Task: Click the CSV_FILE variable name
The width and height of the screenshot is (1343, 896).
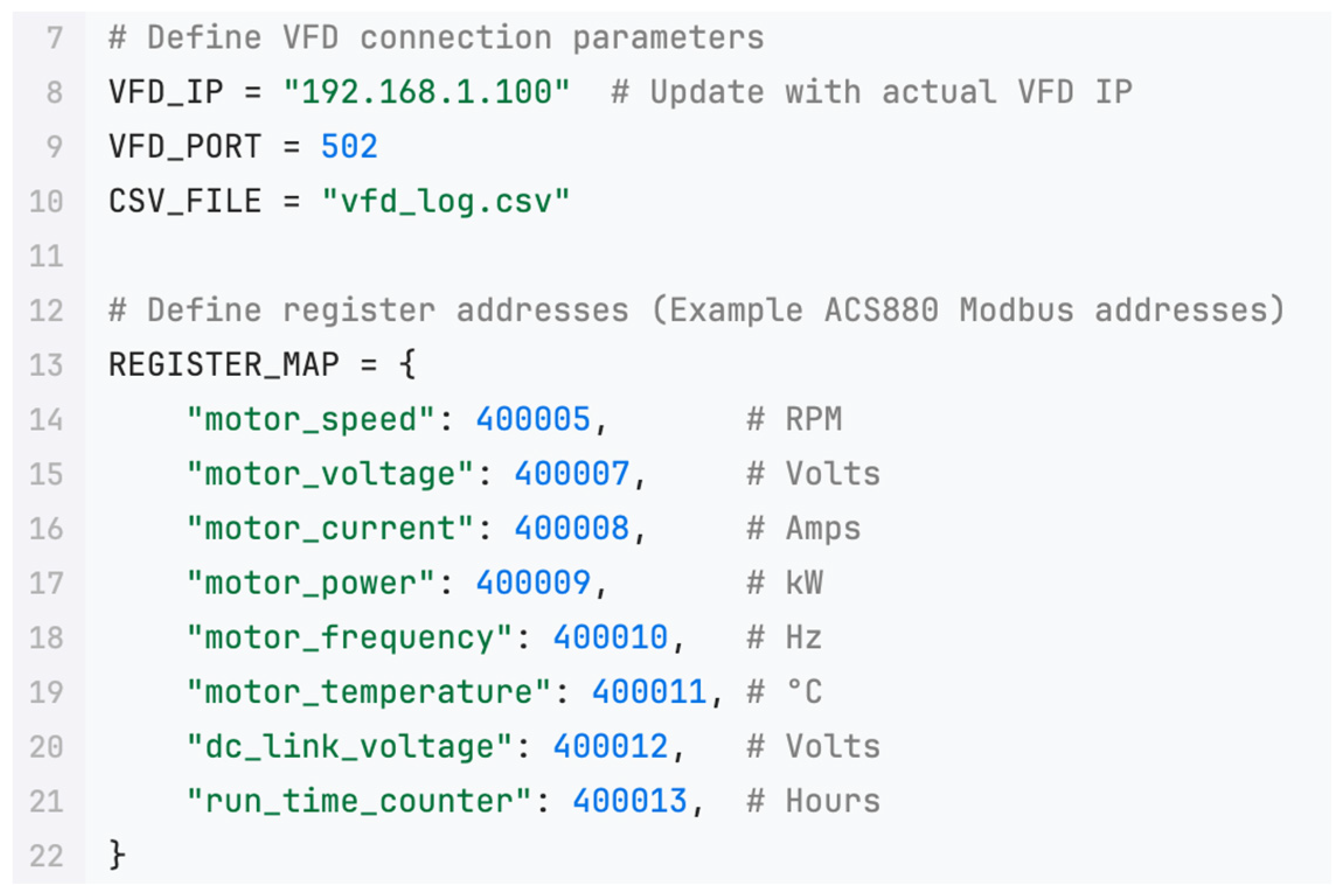Action: [x=185, y=202]
